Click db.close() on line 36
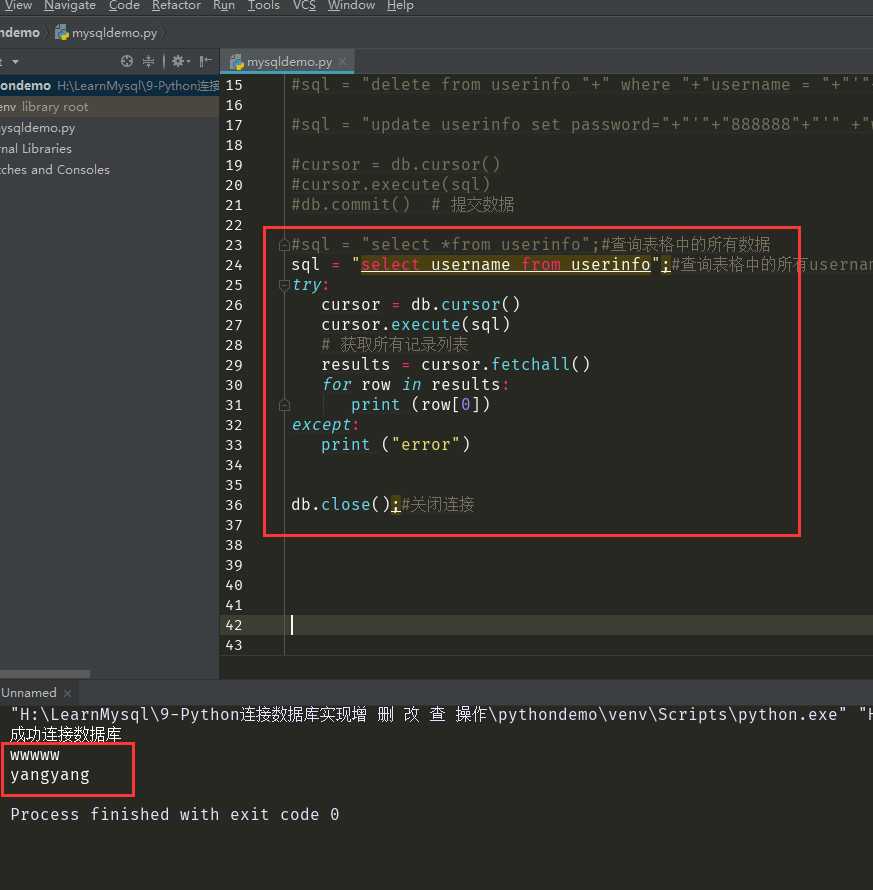This screenshot has width=873, height=890. 341,504
